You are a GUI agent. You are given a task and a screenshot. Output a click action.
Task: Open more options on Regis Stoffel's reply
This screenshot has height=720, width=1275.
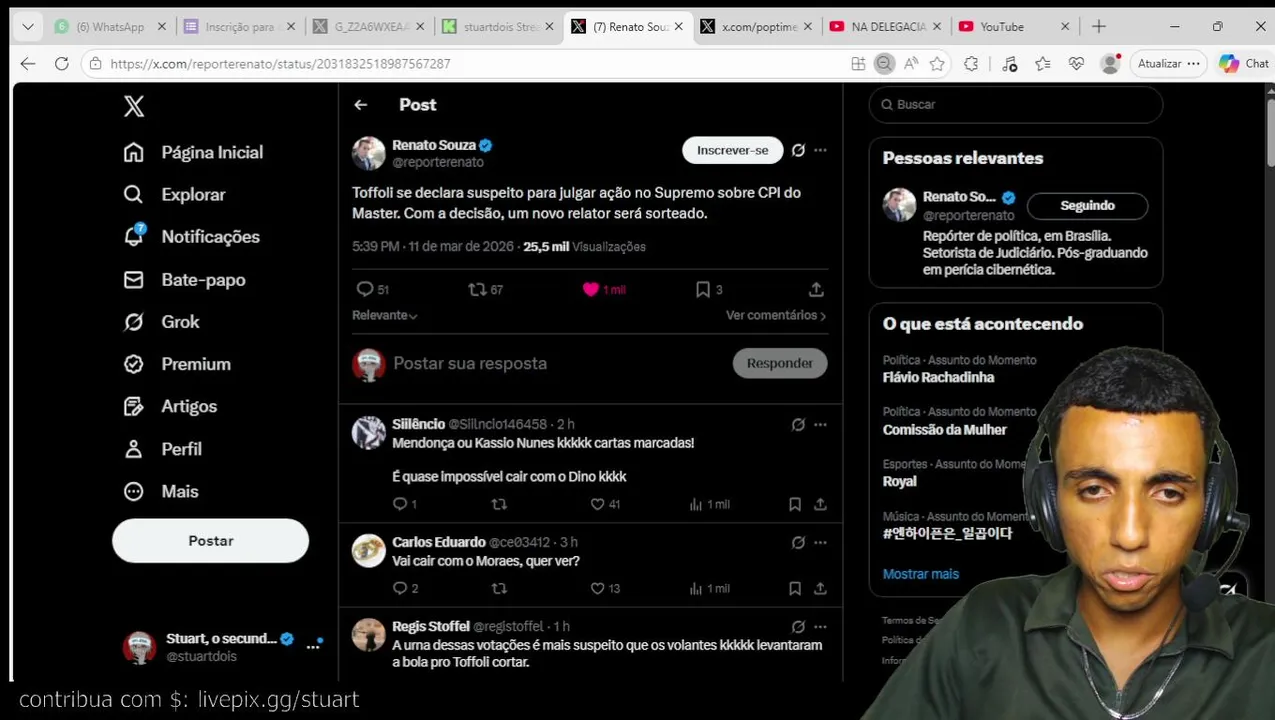click(820, 626)
